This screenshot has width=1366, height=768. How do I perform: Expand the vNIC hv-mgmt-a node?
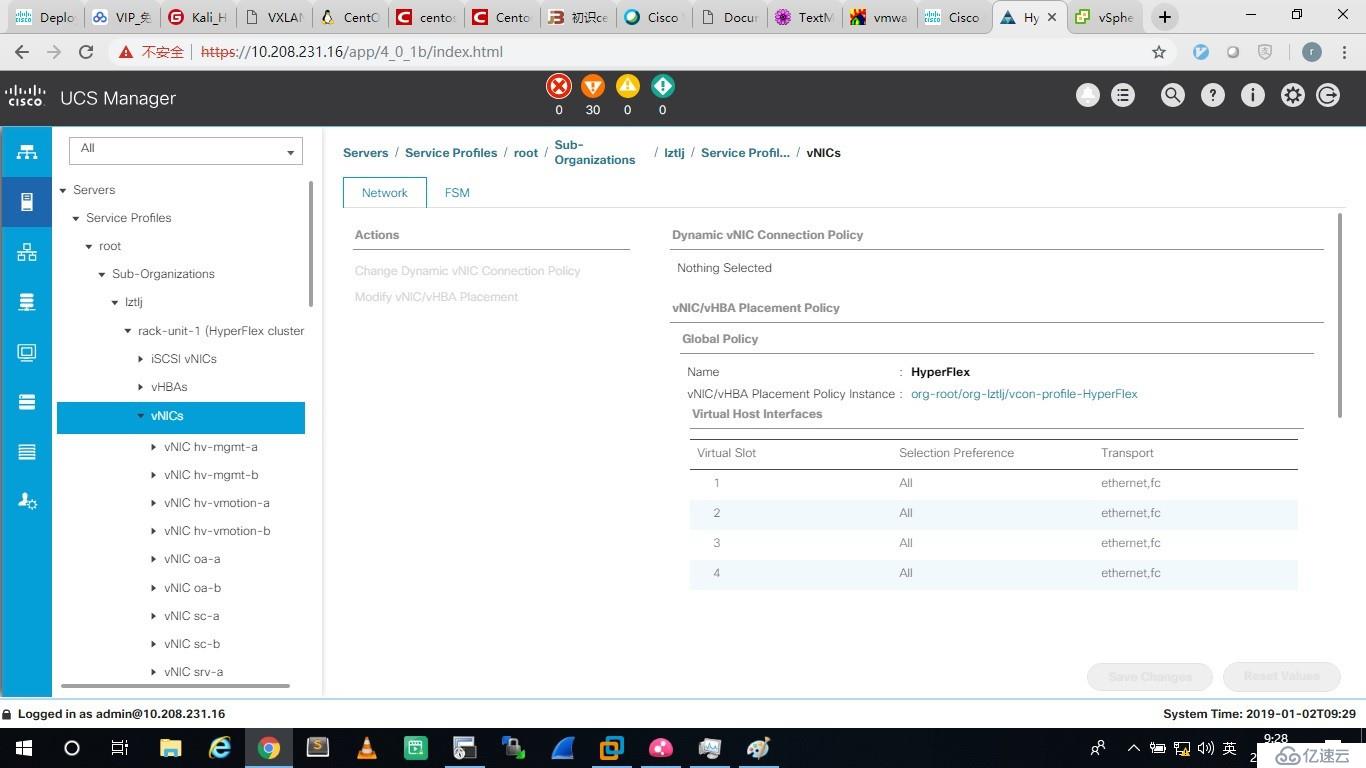pyautogui.click(x=154, y=447)
